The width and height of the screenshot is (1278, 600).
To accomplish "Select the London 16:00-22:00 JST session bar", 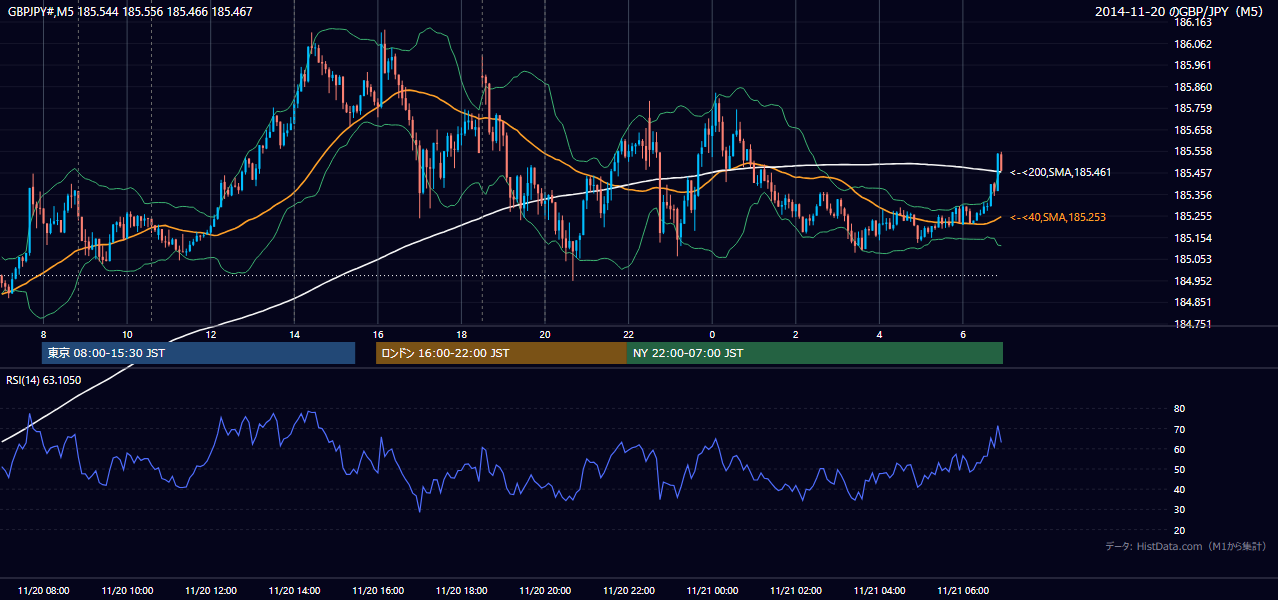I will pyautogui.click(x=501, y=353).
